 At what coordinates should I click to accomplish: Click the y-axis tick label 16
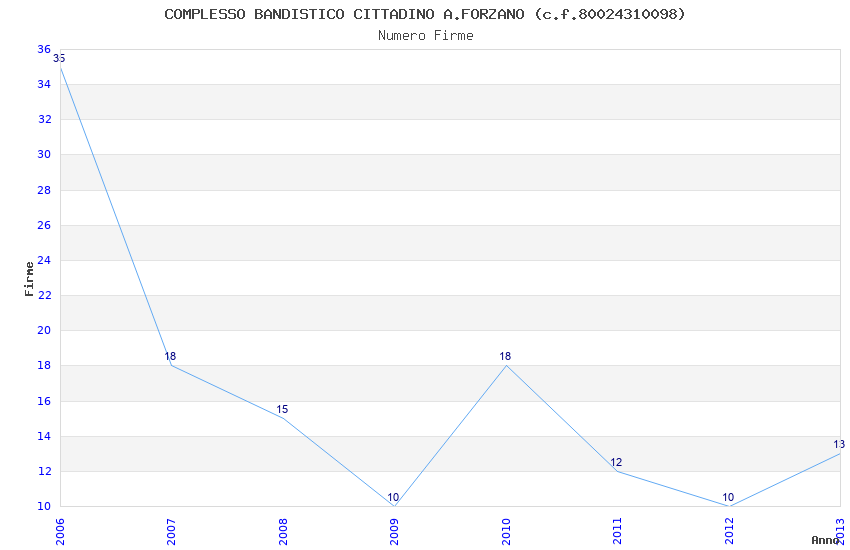(44, 402)
